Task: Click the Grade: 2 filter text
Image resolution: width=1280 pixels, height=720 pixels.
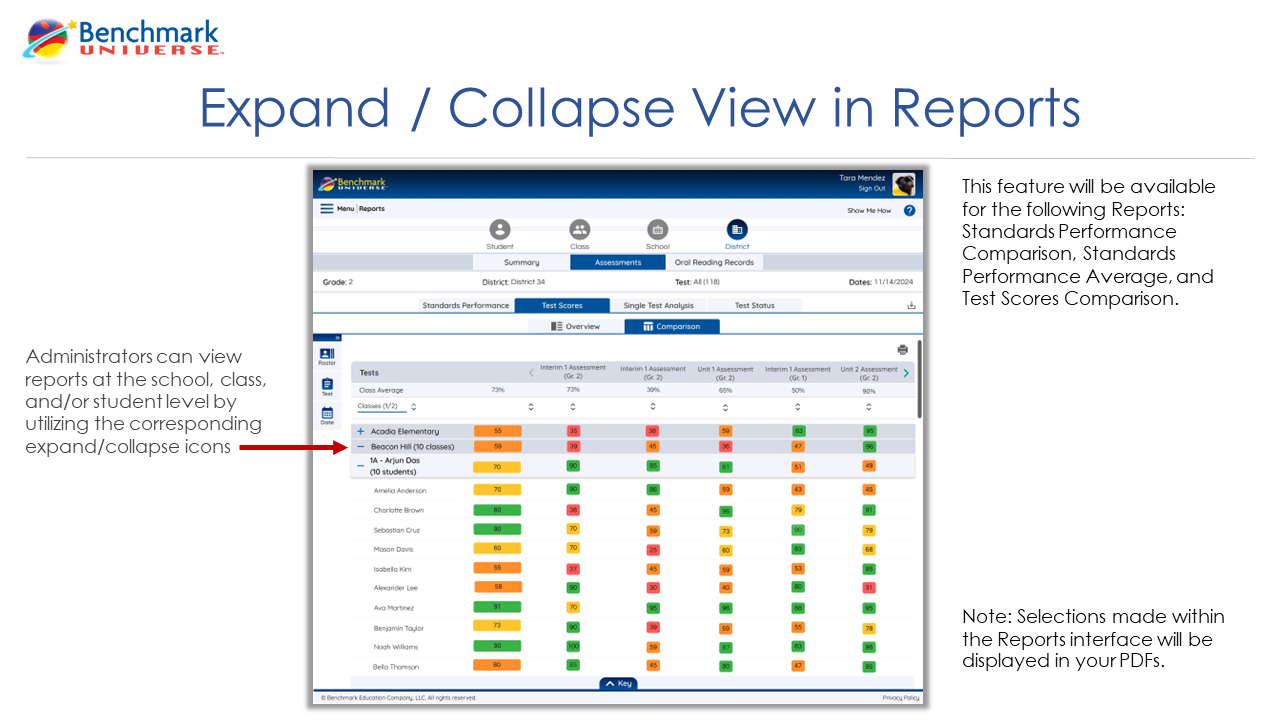Action: (338, 282)
